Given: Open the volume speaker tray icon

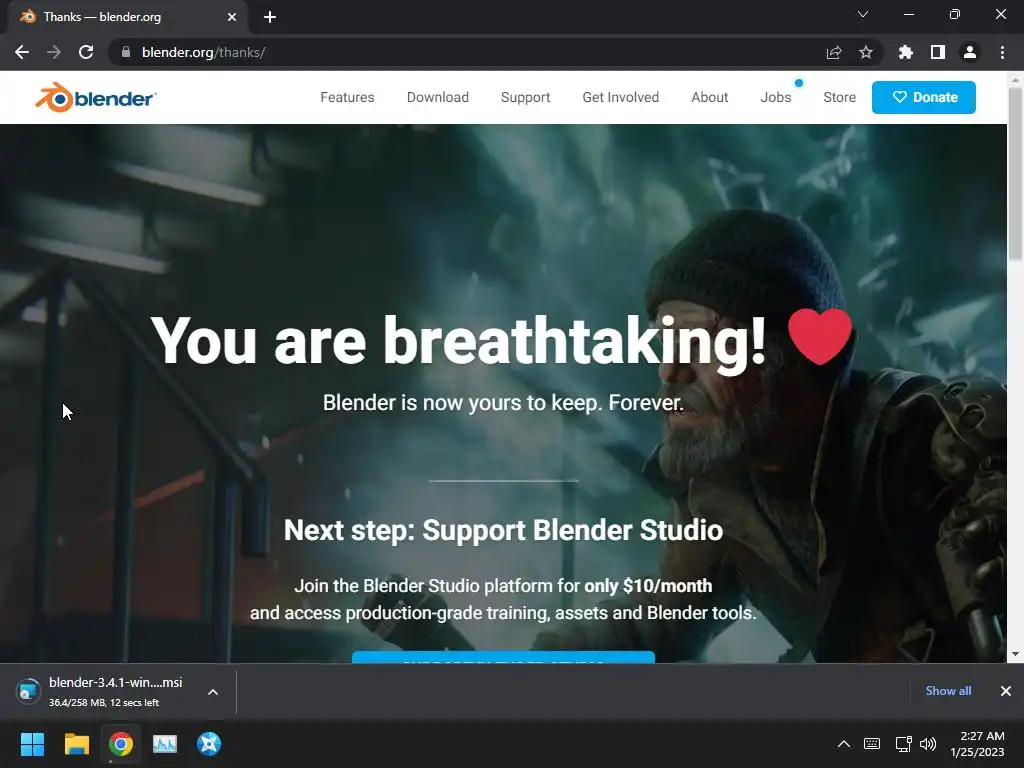Looking at the screenshot, I should (928, 744).
